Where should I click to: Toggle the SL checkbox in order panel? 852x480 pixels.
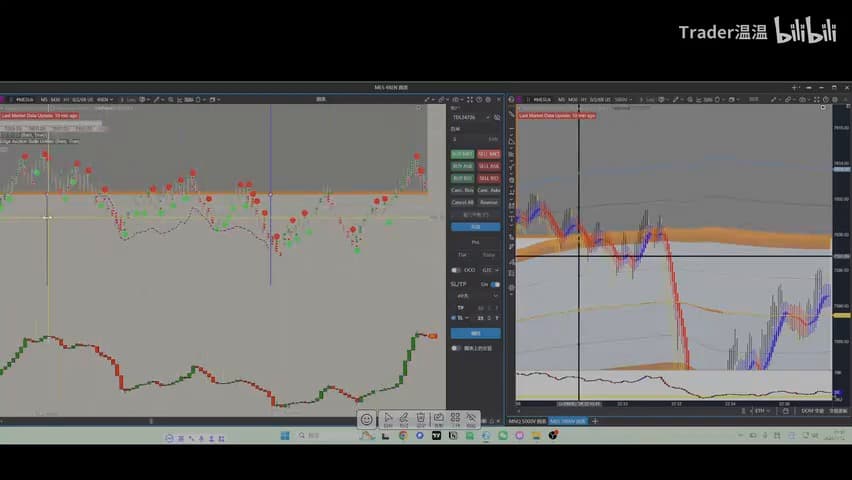coord(453,318)
